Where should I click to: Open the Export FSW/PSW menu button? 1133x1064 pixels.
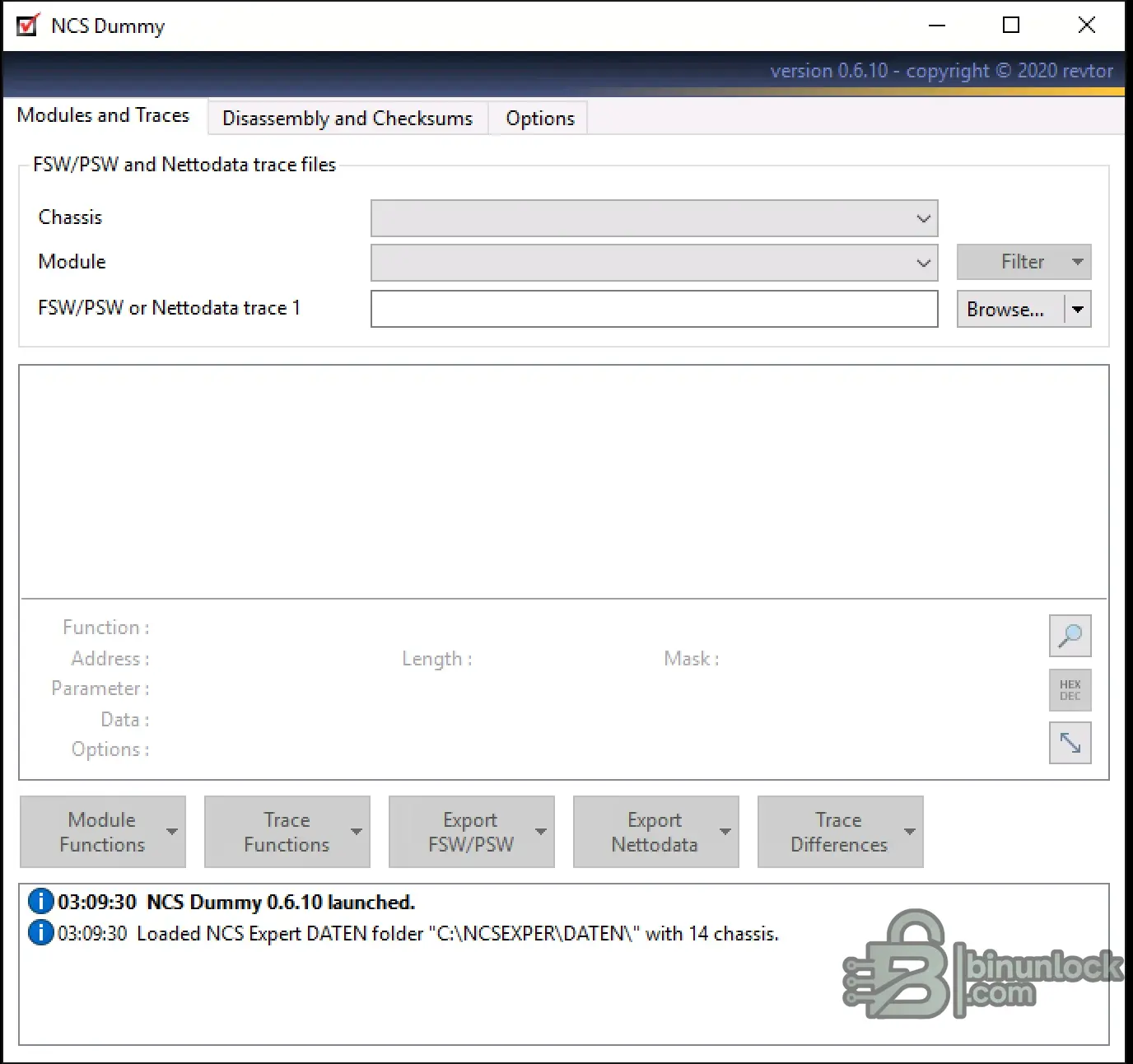click(x=472, y=832)
